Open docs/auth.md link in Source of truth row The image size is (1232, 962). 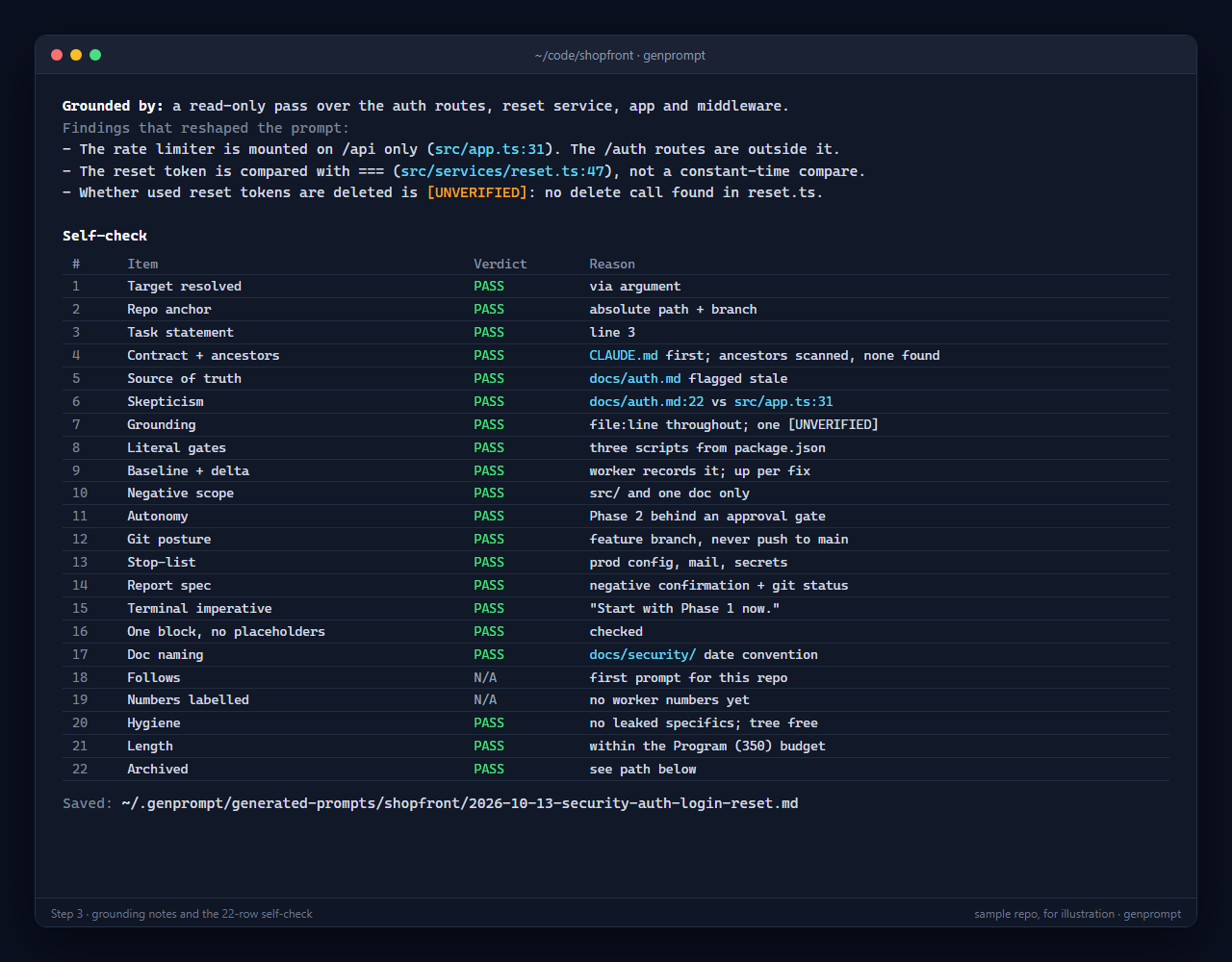[635, 378]
